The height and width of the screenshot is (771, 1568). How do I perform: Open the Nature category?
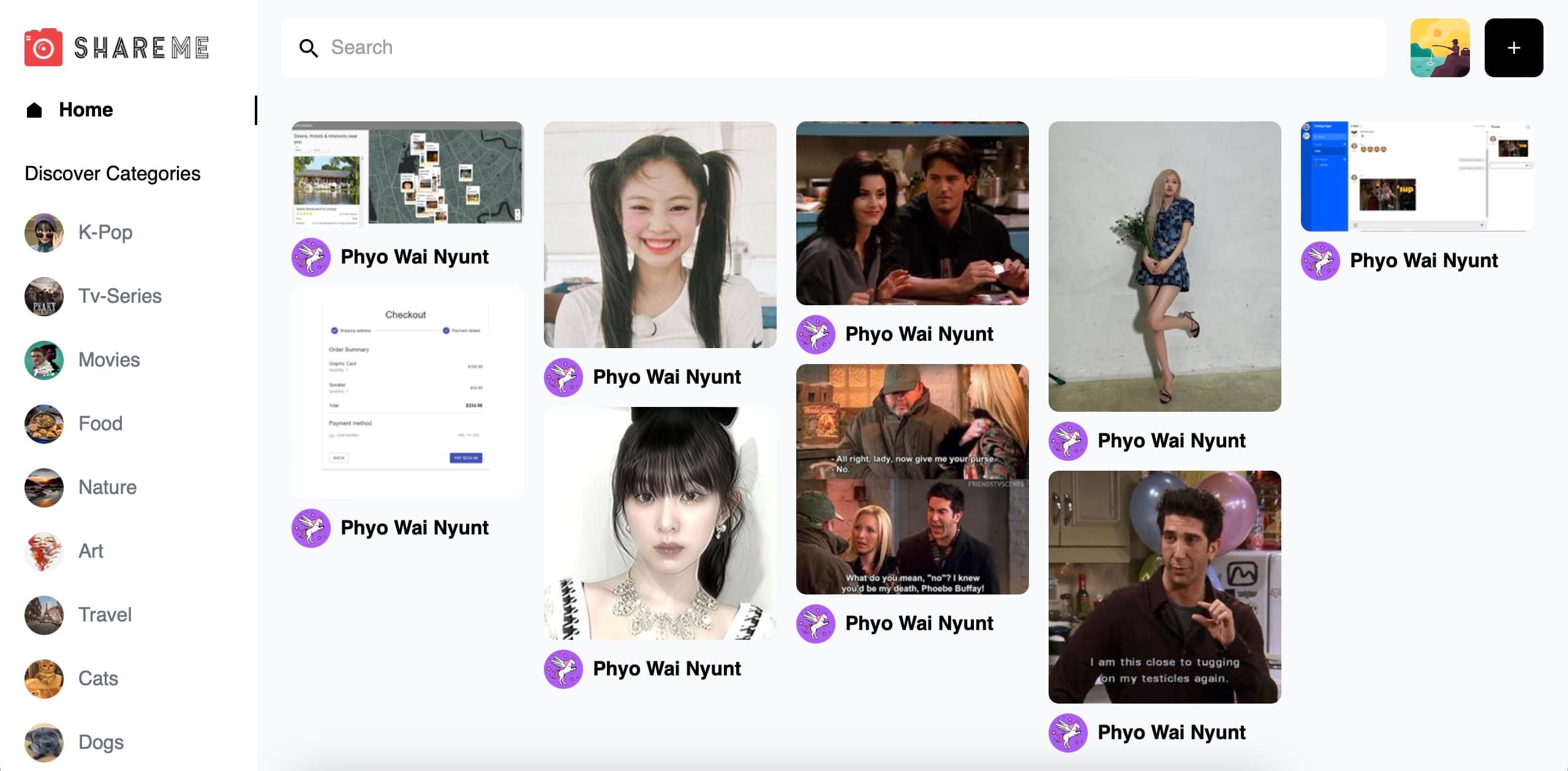107,487
